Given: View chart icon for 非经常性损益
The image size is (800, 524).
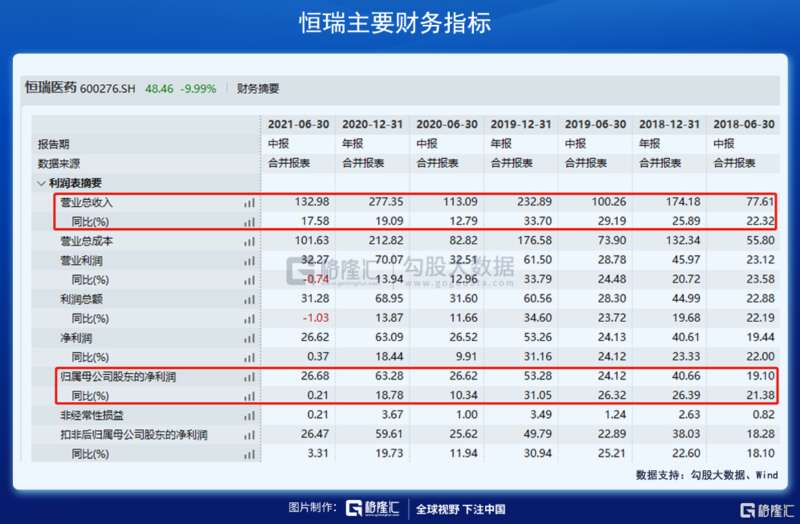Looking at the screenshot, I should click(x=247, y=415).
